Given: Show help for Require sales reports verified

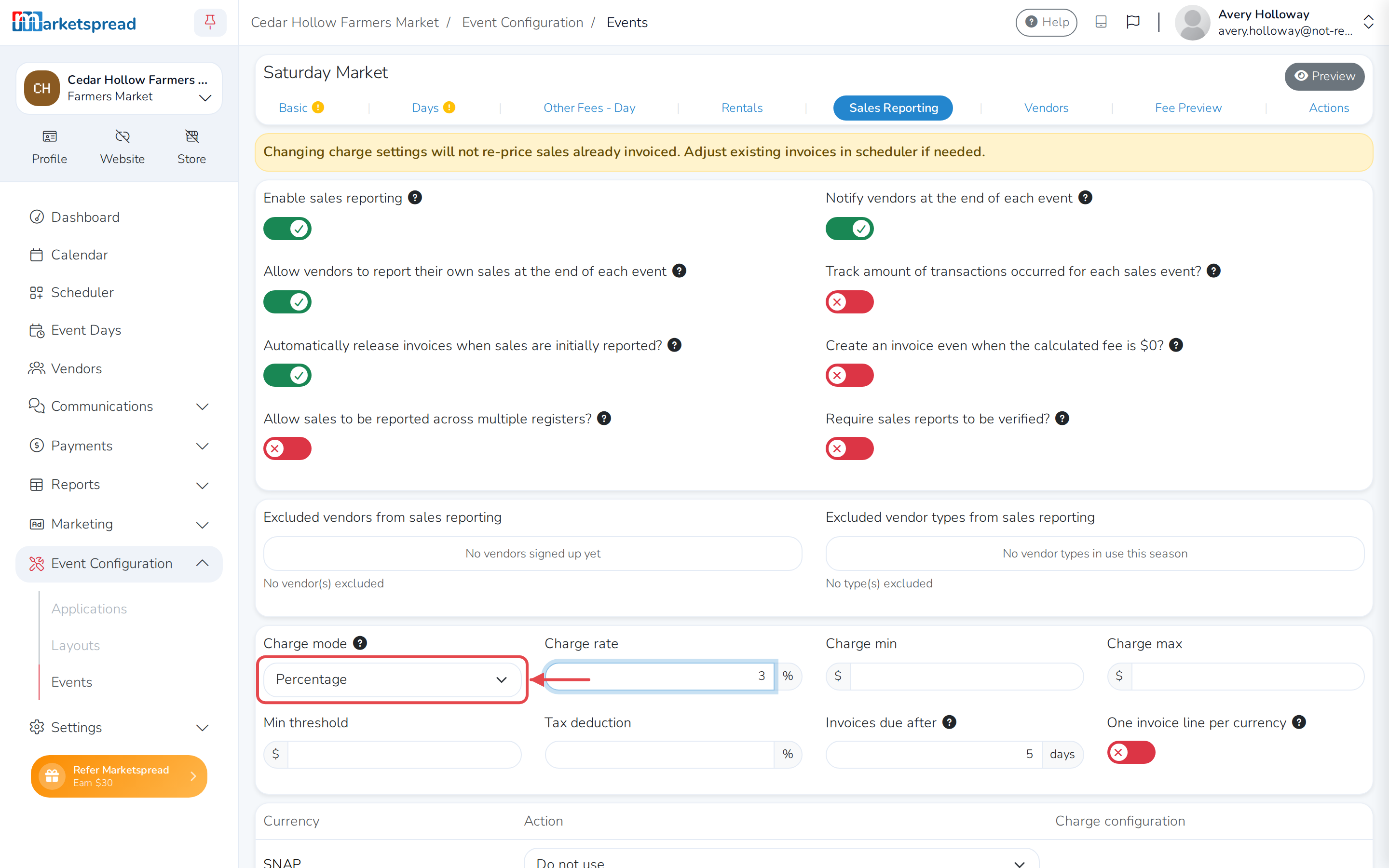Looking at the screenshot, I should pyautogui.click(x=1062, y=419).
